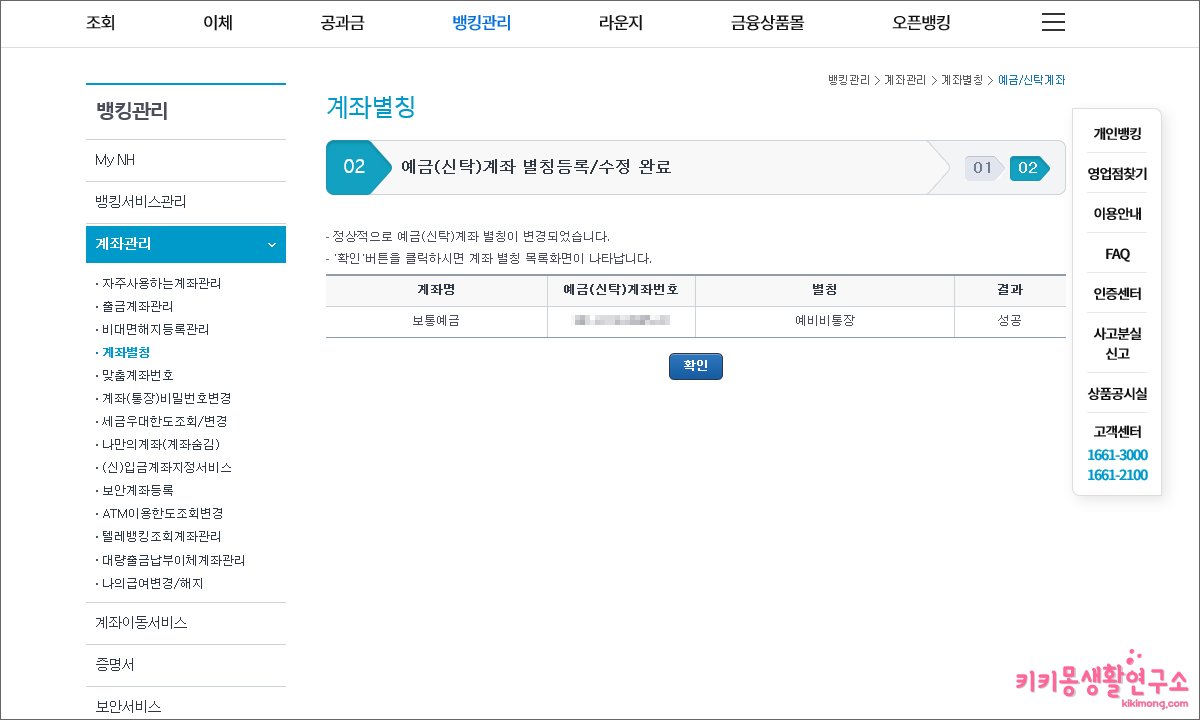Click the step 01 indicator
The height and width of the screenshot is (720, 1200).
click(x=981, y=168)
